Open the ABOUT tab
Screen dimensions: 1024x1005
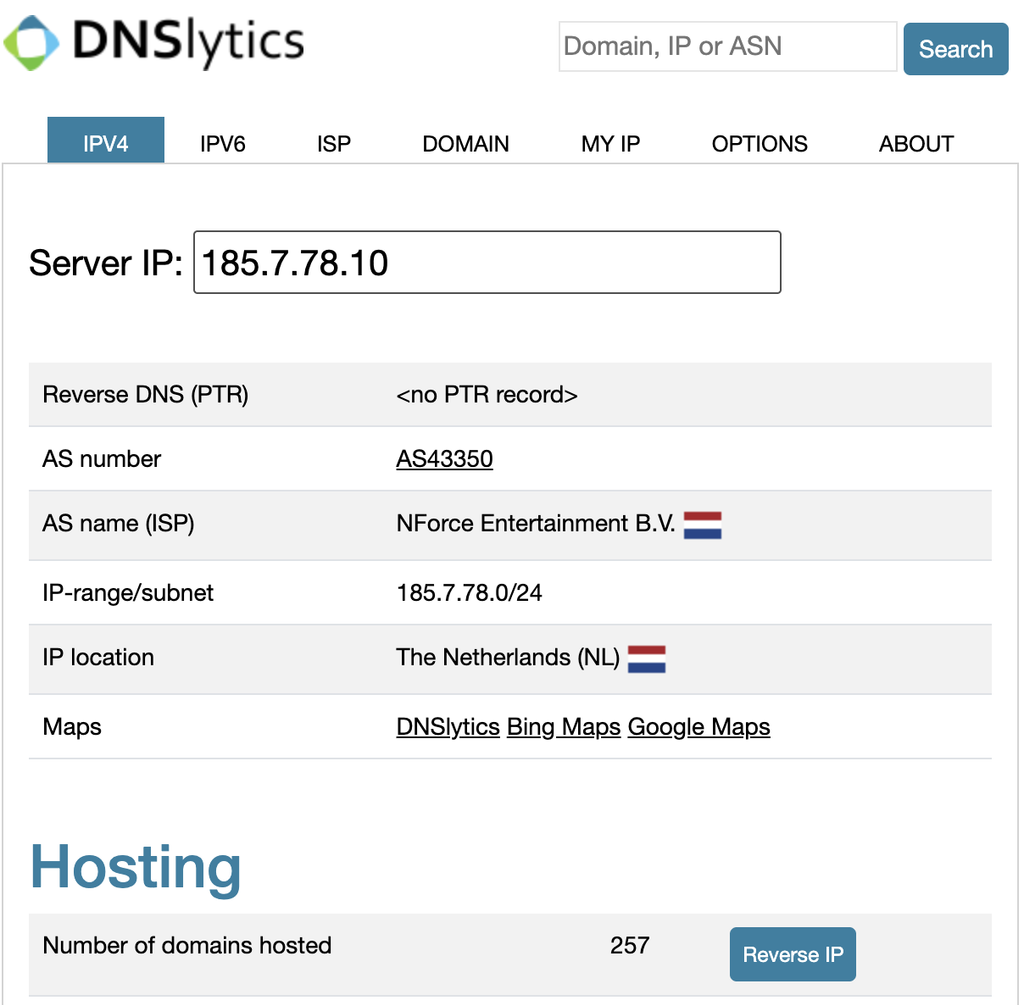point(916,144)
